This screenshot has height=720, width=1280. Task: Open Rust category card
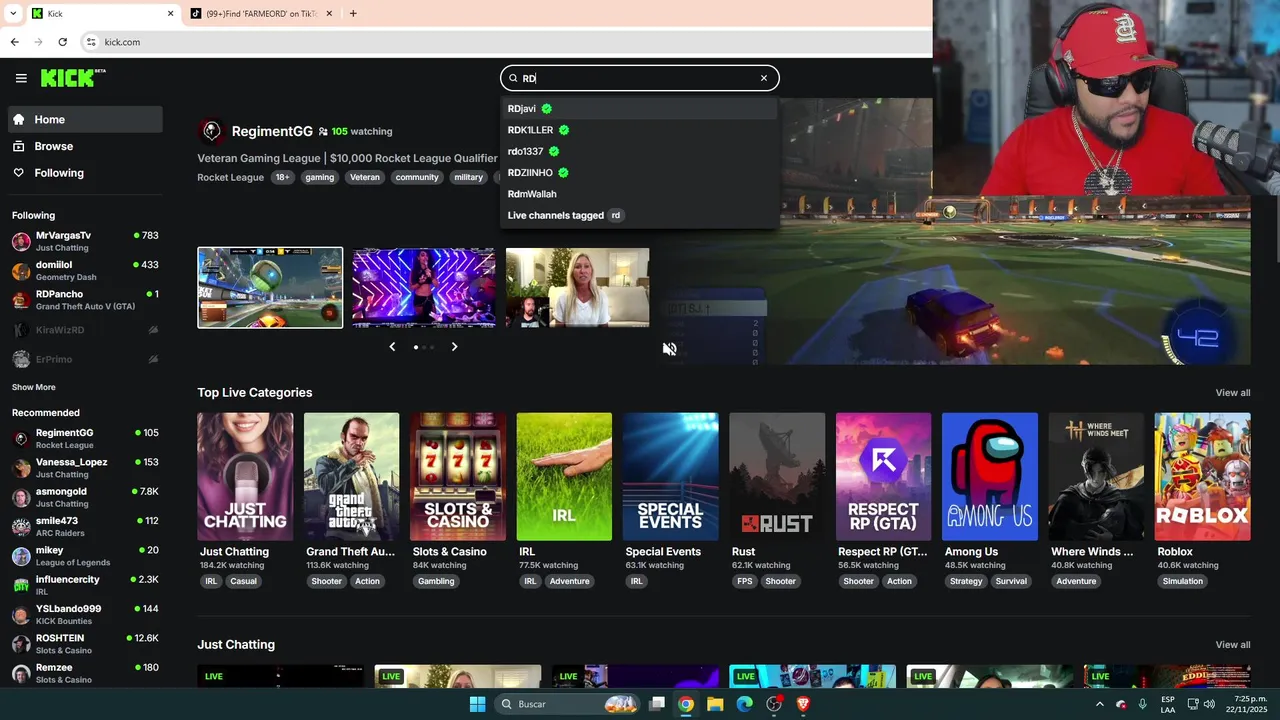pos(777,477)
